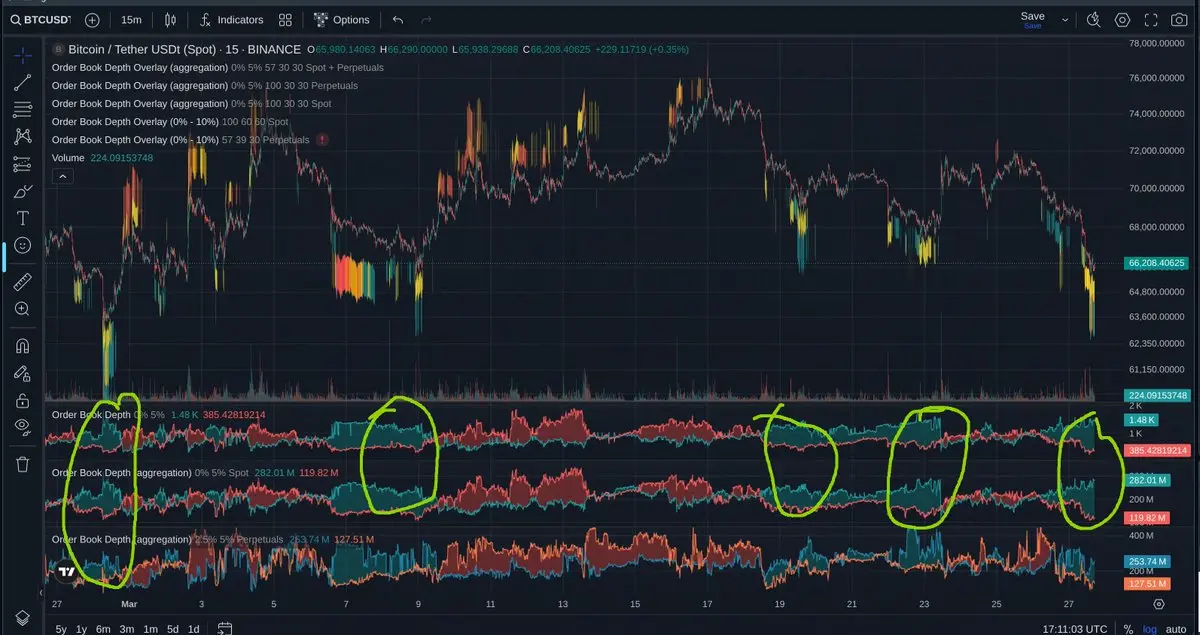Open symbol search for BTCUSDT

tap(39, 19)
